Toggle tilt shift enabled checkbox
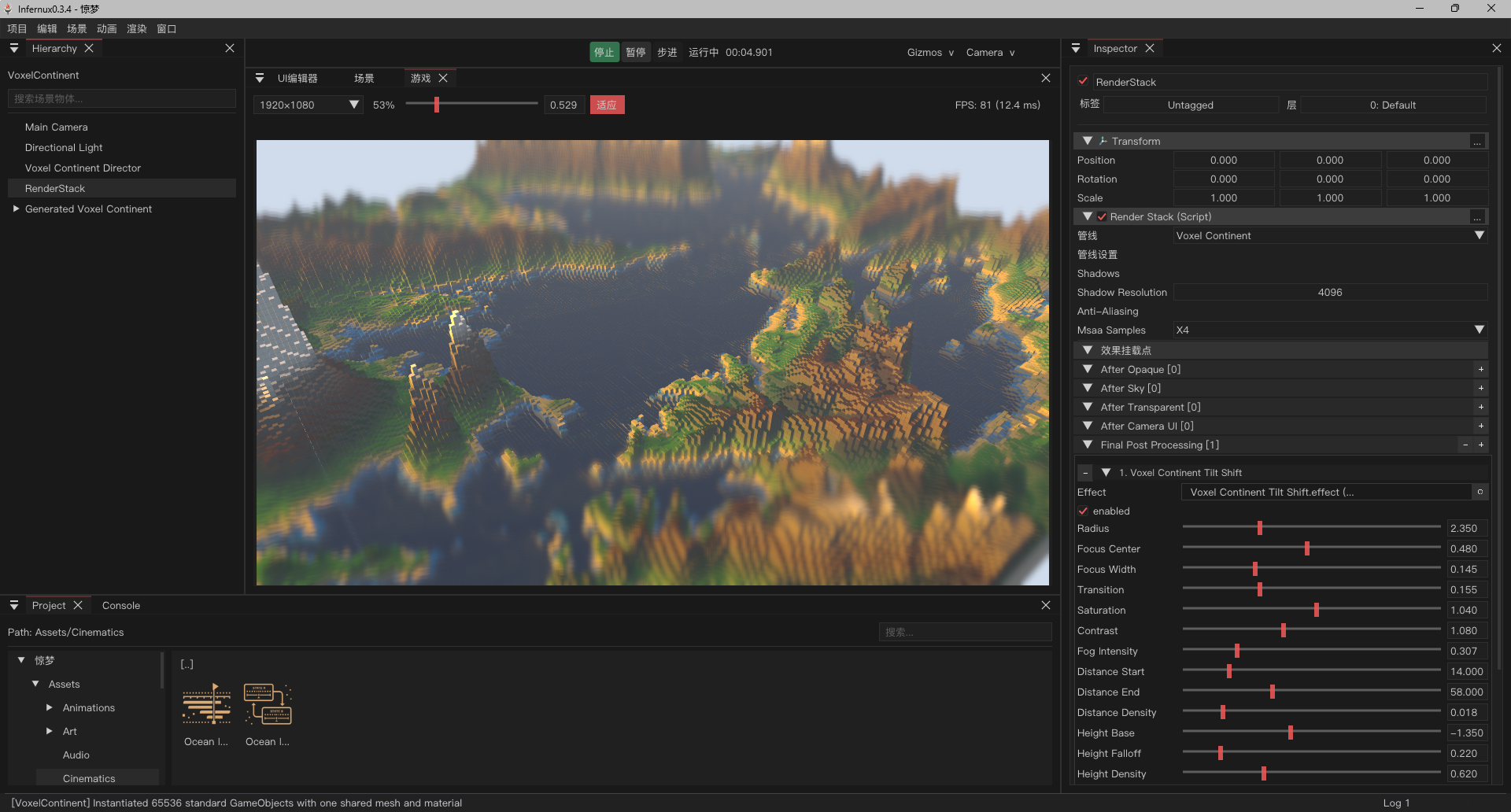The image size is (1511, 812). click(1084, 511)
